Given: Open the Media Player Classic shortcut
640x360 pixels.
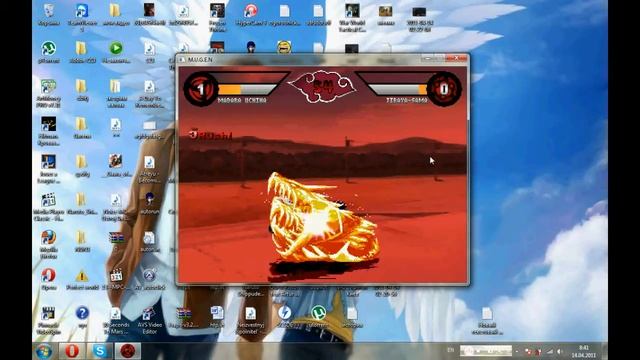Looking at the screenshot, I should pos(48,200).
